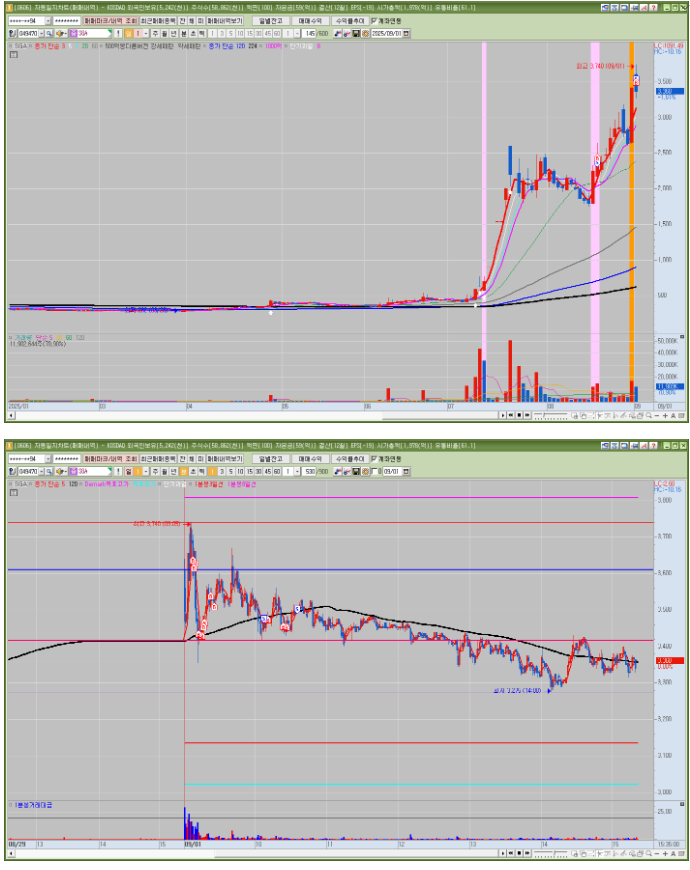
Task: Click play control below bottom chart
Action: point(503,853)
